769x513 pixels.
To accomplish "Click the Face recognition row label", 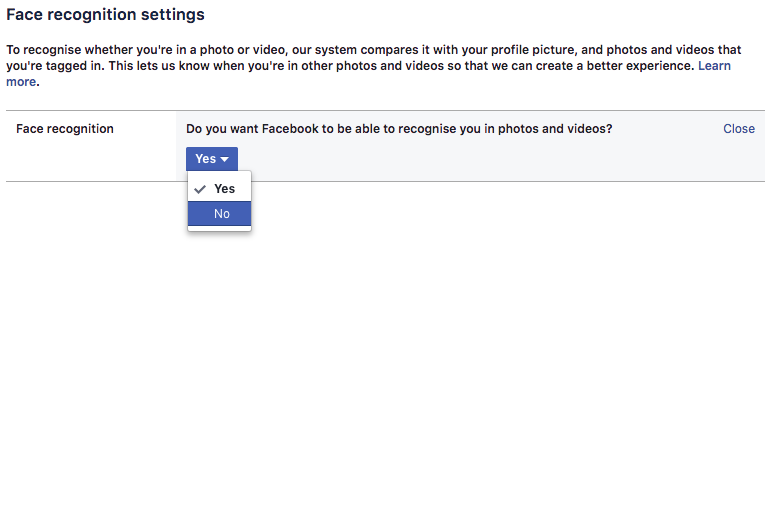I will pyautogui.click(x=65, y=129).
